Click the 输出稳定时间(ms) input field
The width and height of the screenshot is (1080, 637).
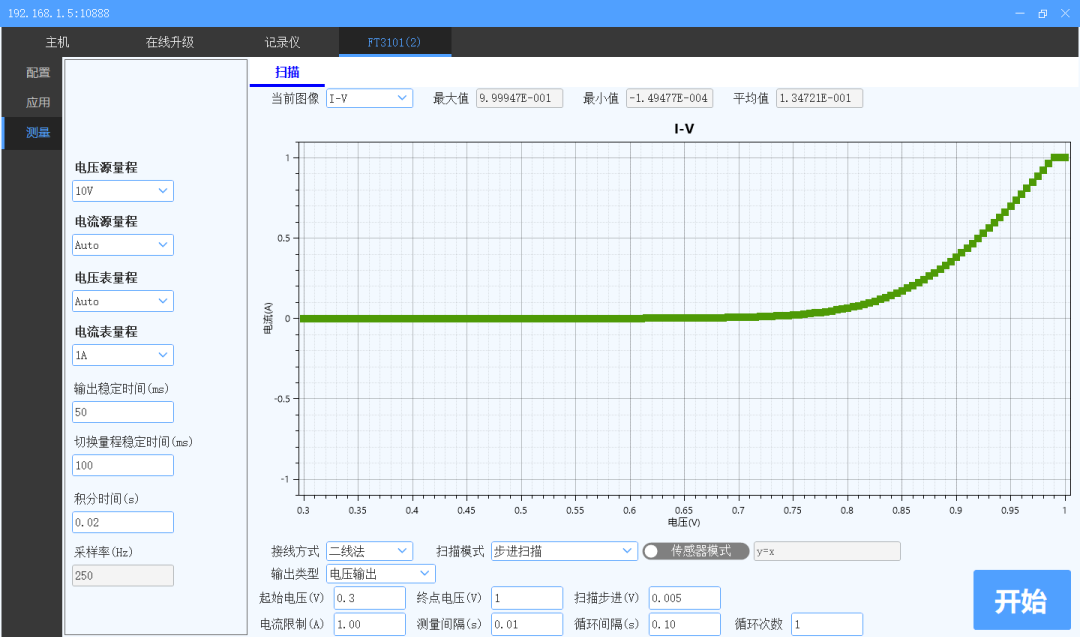pyautogui.click(x=123, y=412)
